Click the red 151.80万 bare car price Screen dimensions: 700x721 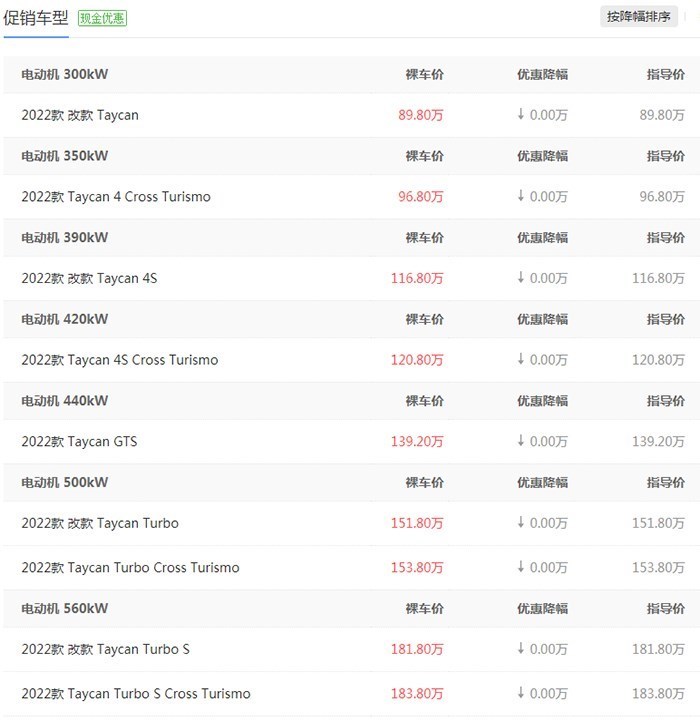pyautogui.click(x=417, y=523)
